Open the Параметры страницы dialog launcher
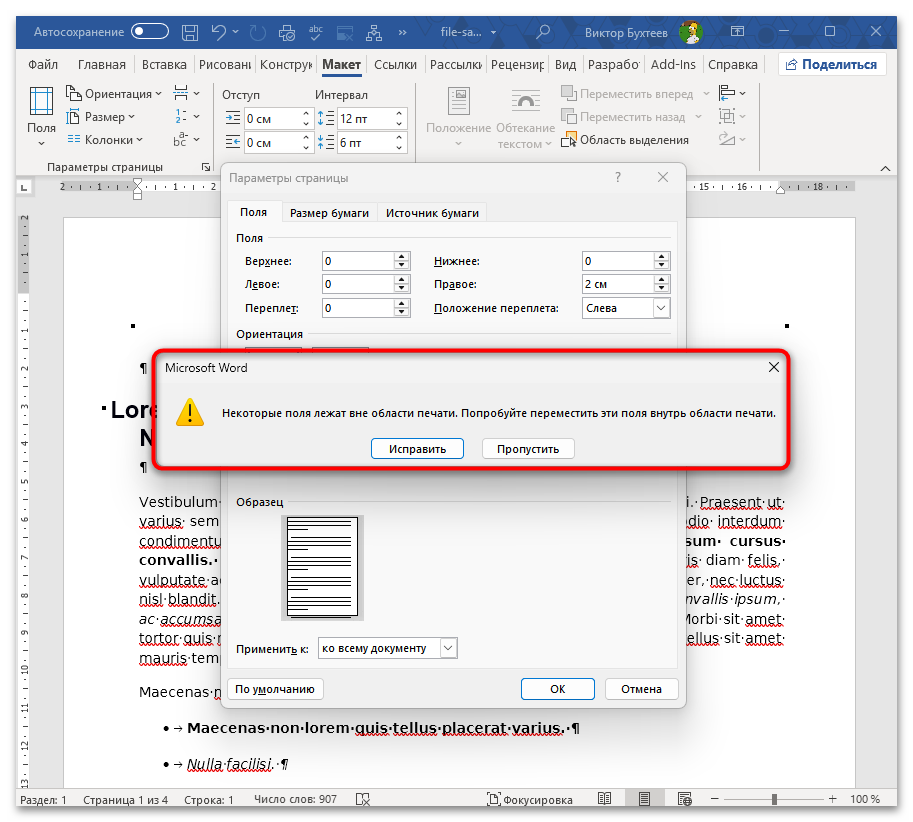 (x=206, y=167)
